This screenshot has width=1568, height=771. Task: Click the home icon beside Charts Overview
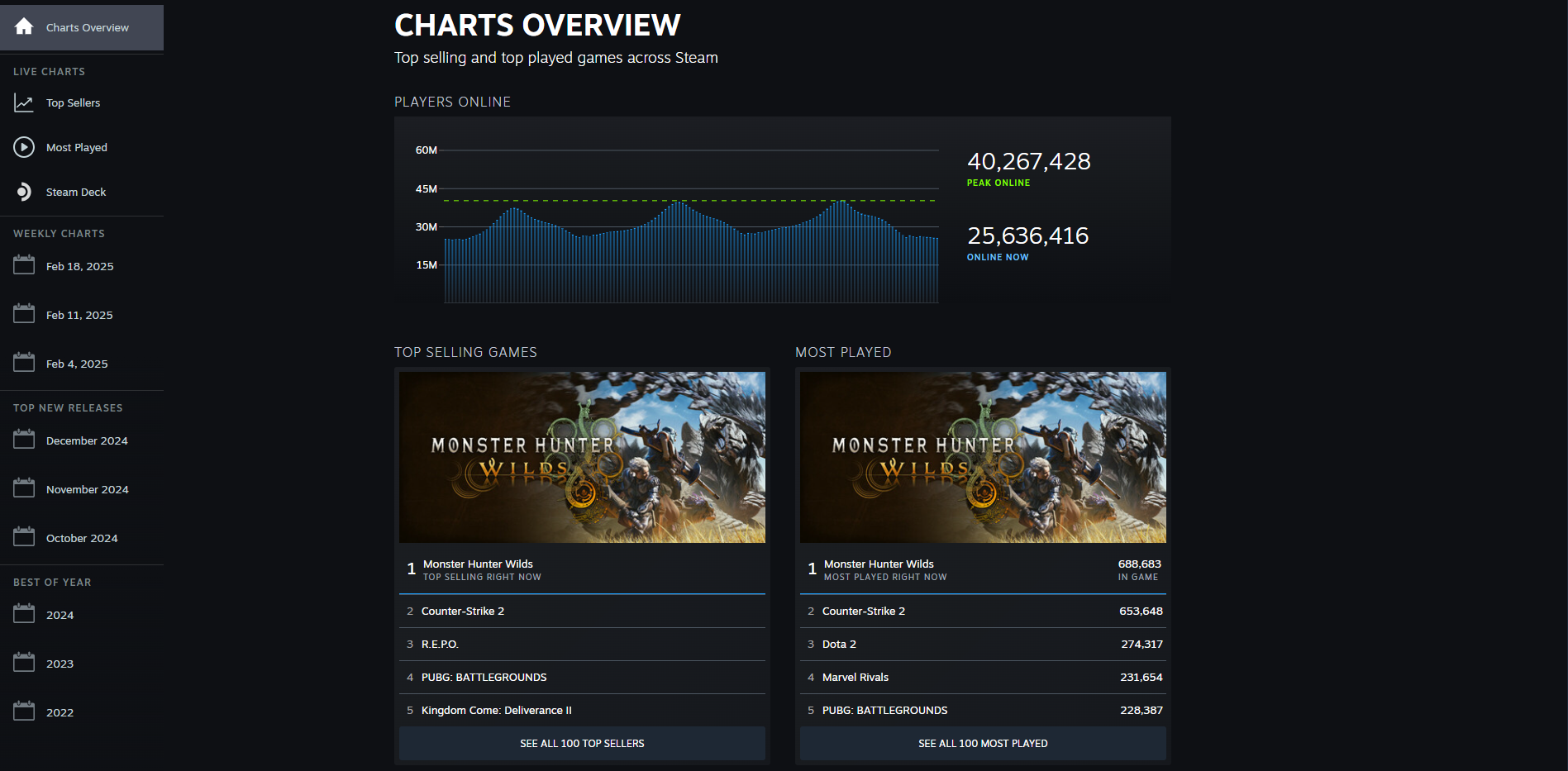24,26
